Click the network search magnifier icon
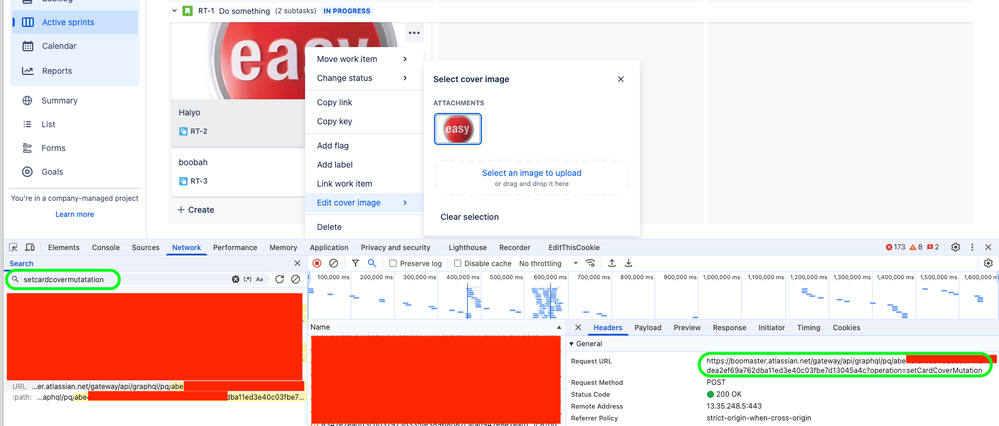This screenshot has height=426, width=999. pyautogui.click(x=372, y=263)
